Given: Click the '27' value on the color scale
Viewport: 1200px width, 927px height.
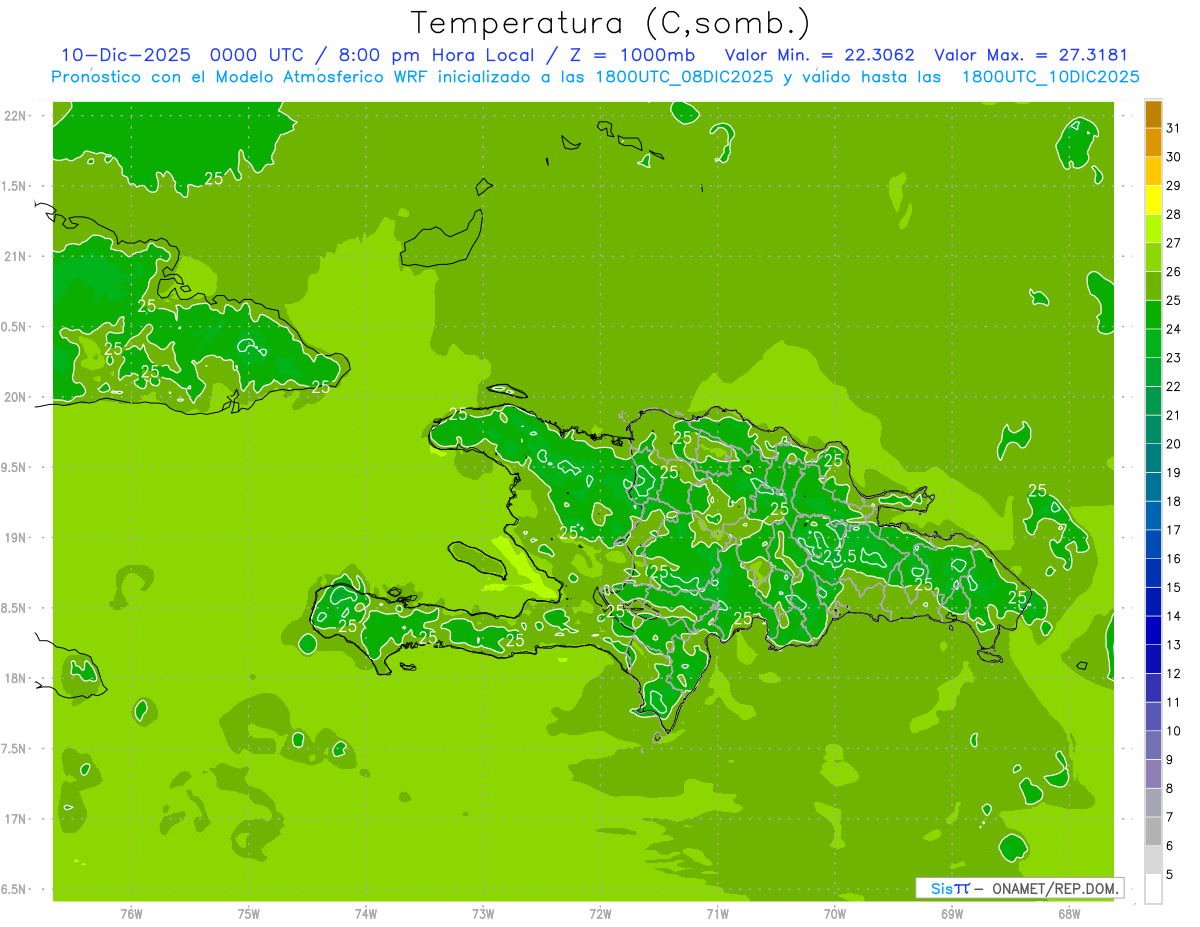Looking at the screenshot, I should [1174, 243].
